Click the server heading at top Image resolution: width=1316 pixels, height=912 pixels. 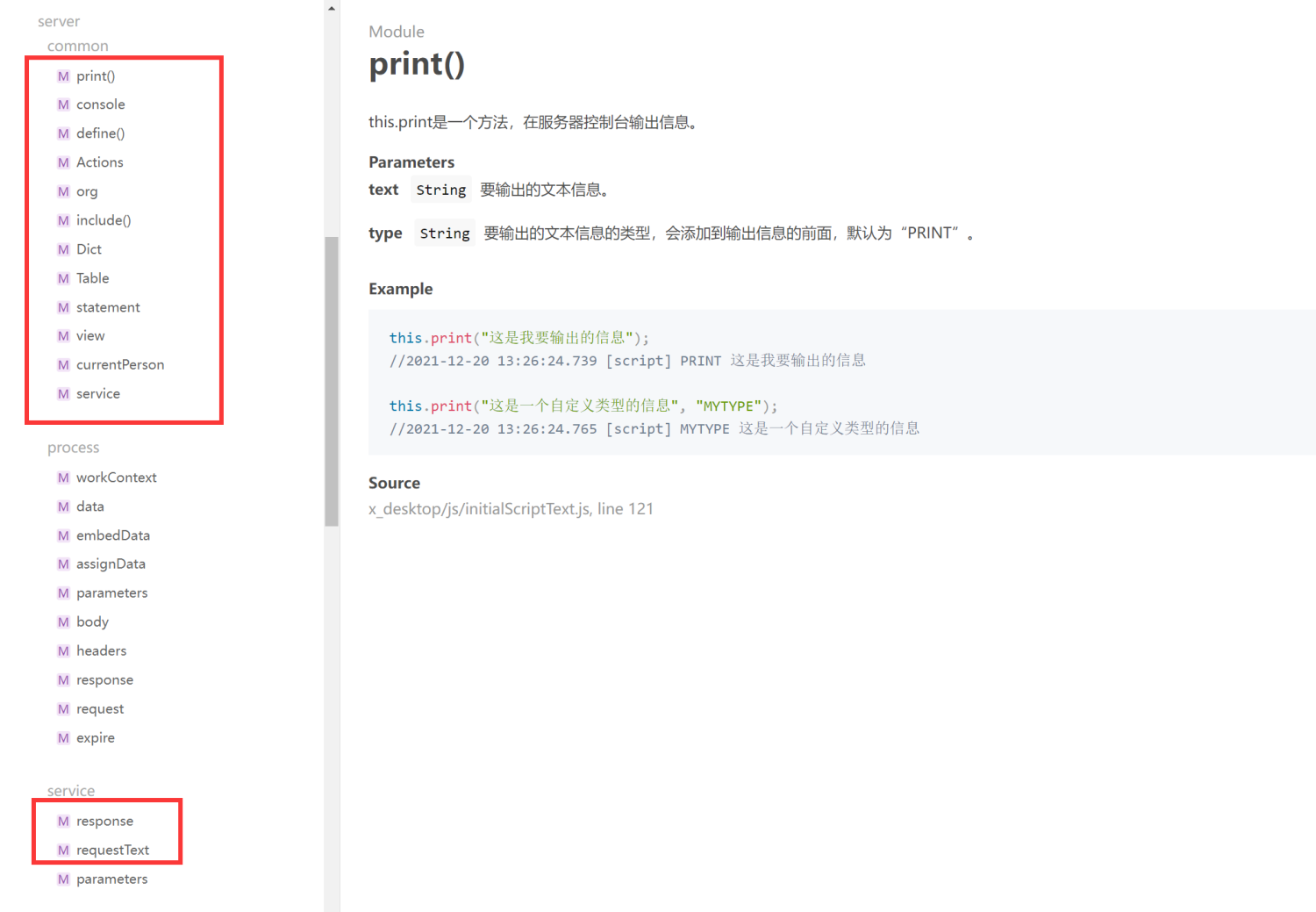click(59, 21)
